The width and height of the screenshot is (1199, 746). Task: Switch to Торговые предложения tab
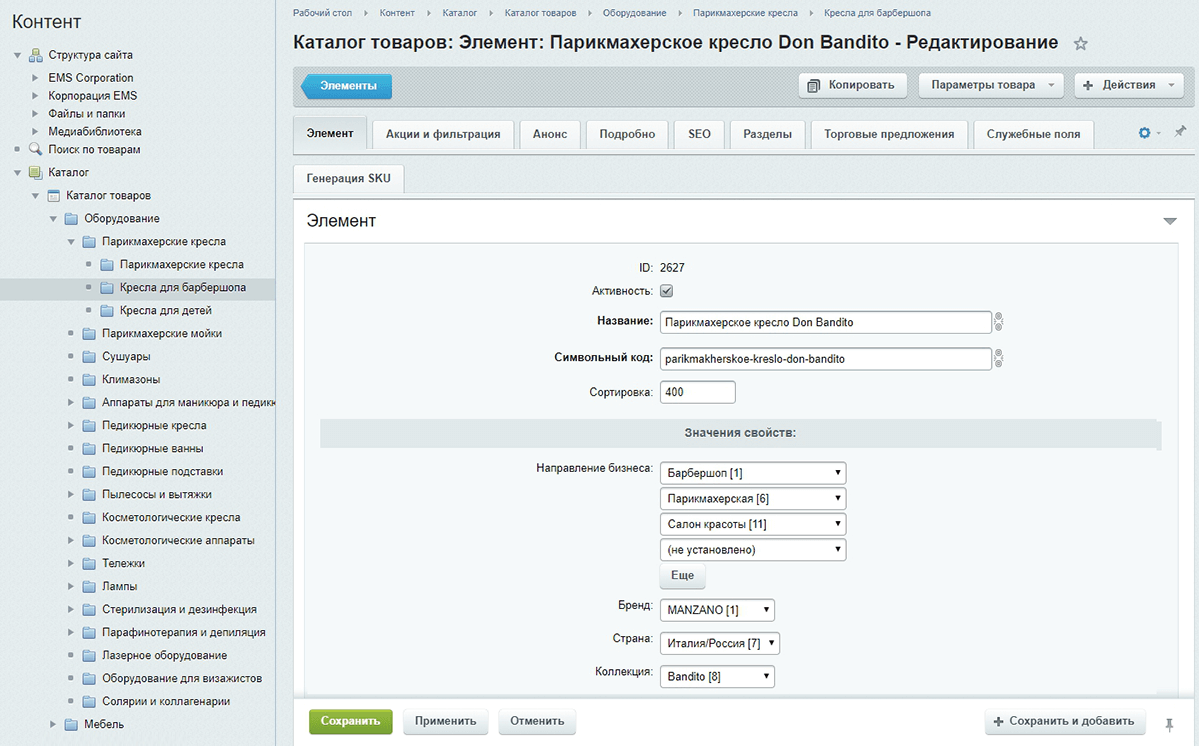click(889, 134)
